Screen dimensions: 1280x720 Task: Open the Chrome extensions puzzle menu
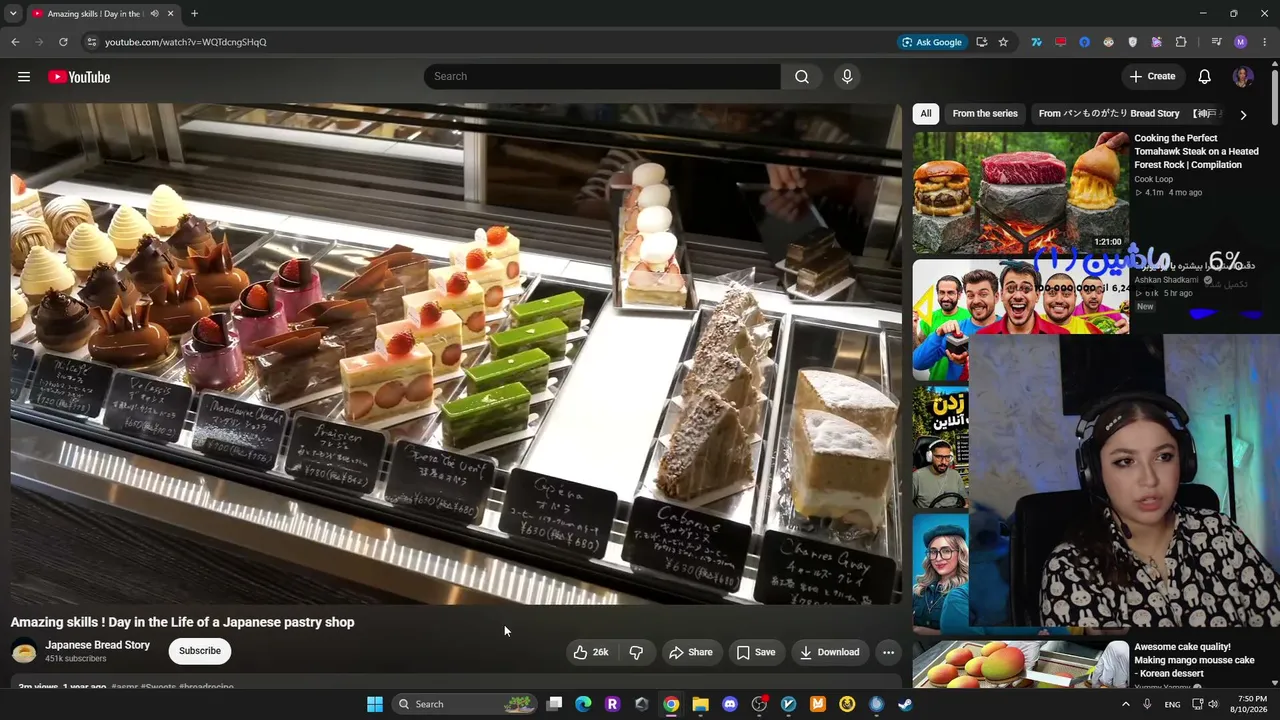(x=1181, y=42)
